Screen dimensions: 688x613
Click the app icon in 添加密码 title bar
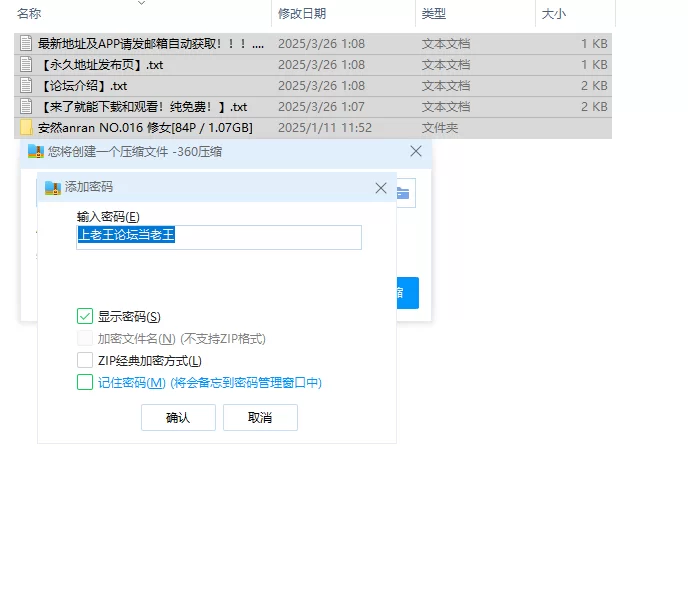pos(53,187)
